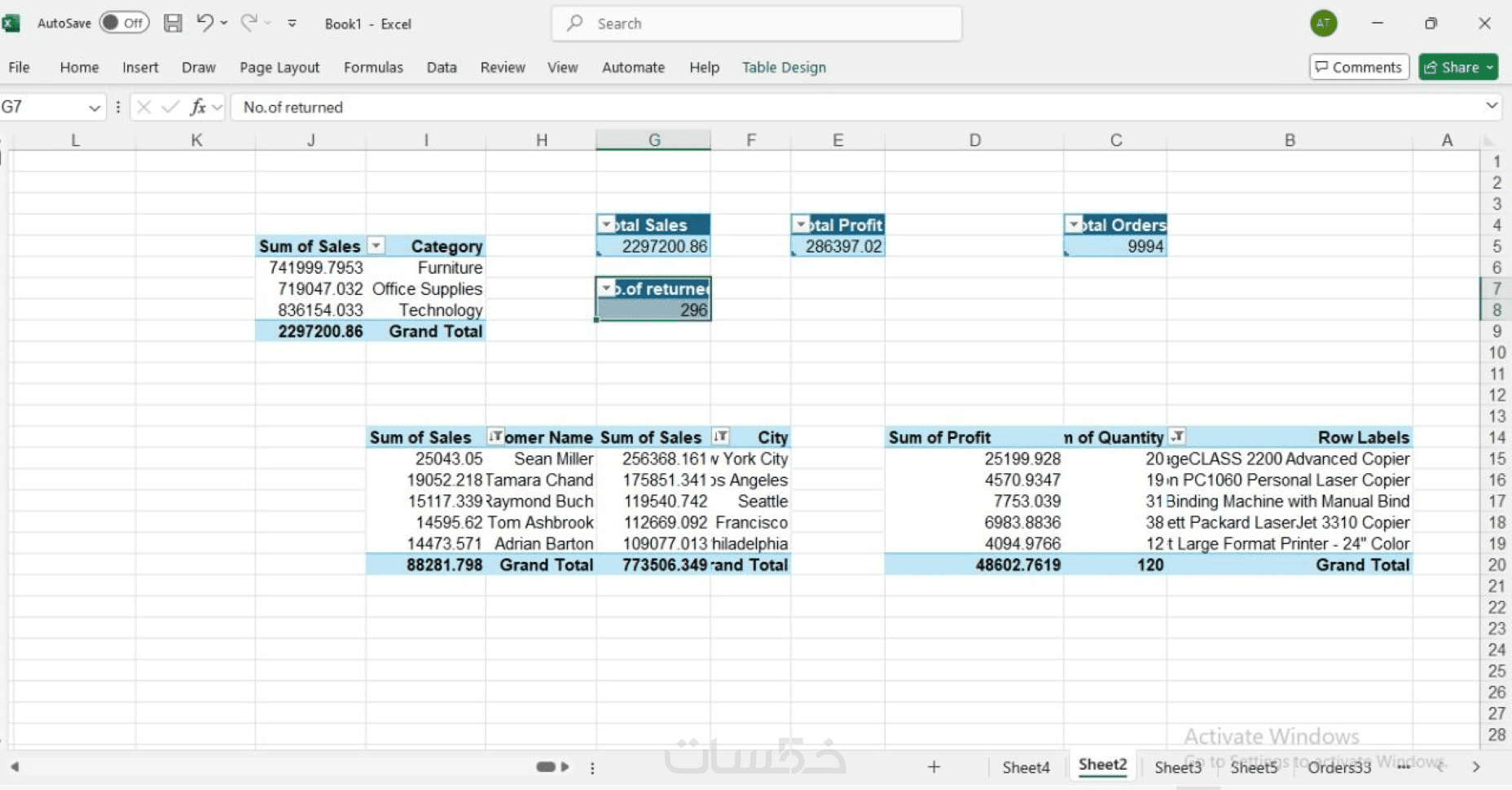Select the cell showing 296
Image resolution: width=1512 pixels, height=790 pixels.
653,309
